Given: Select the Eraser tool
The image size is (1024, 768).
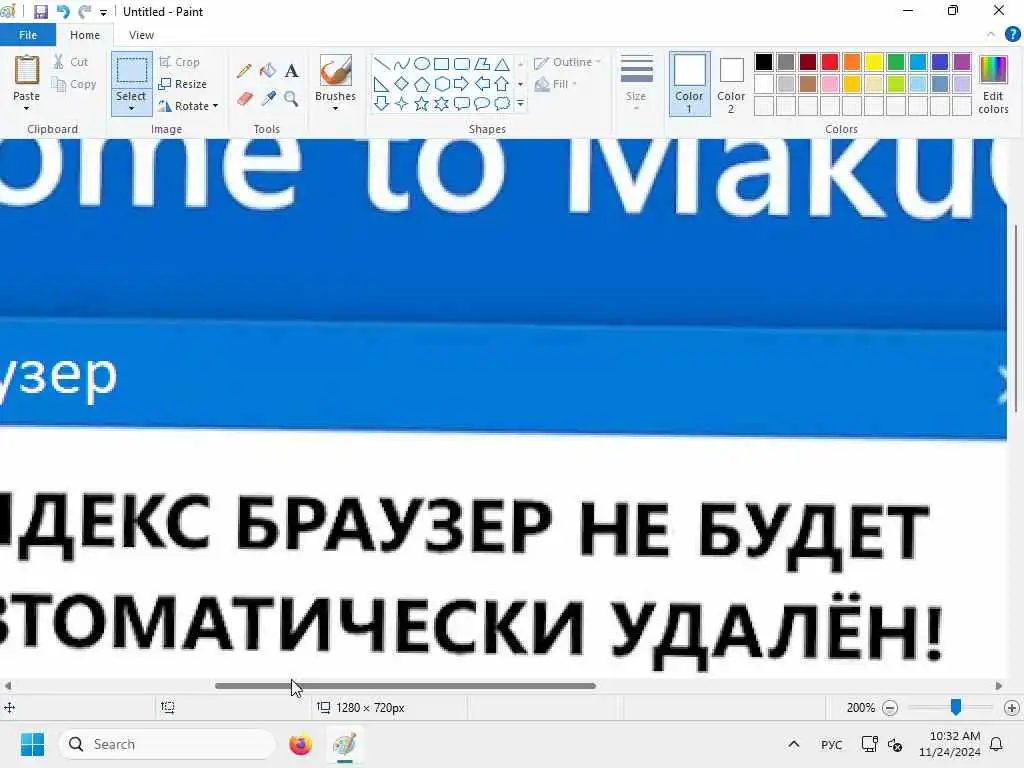Looking at the screenshot, I should [x=244, y=99].
